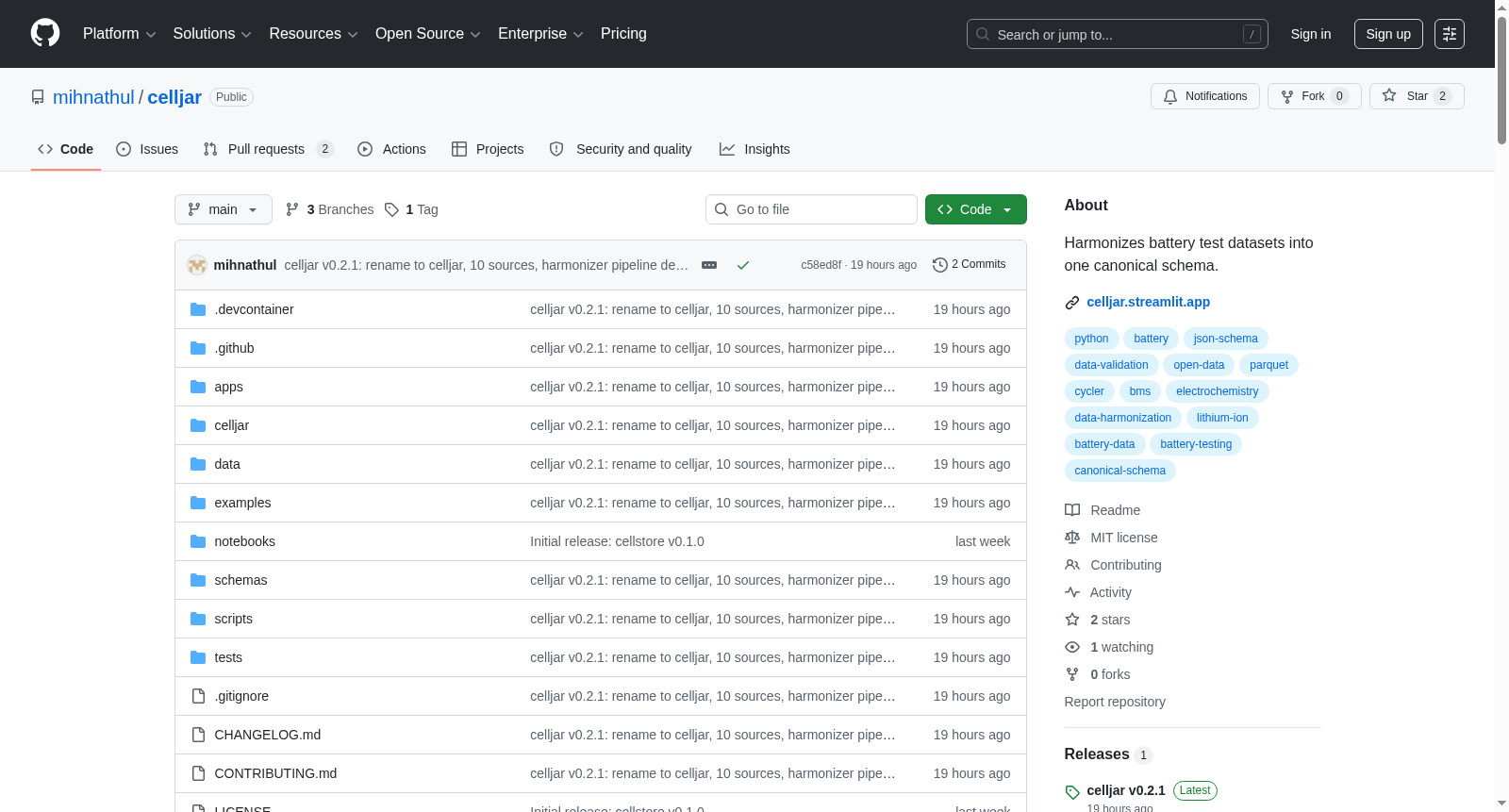This screenshot has height=812, width=1509.
Task: Click commit hash c58ed8f
Action: pos(821,265)
